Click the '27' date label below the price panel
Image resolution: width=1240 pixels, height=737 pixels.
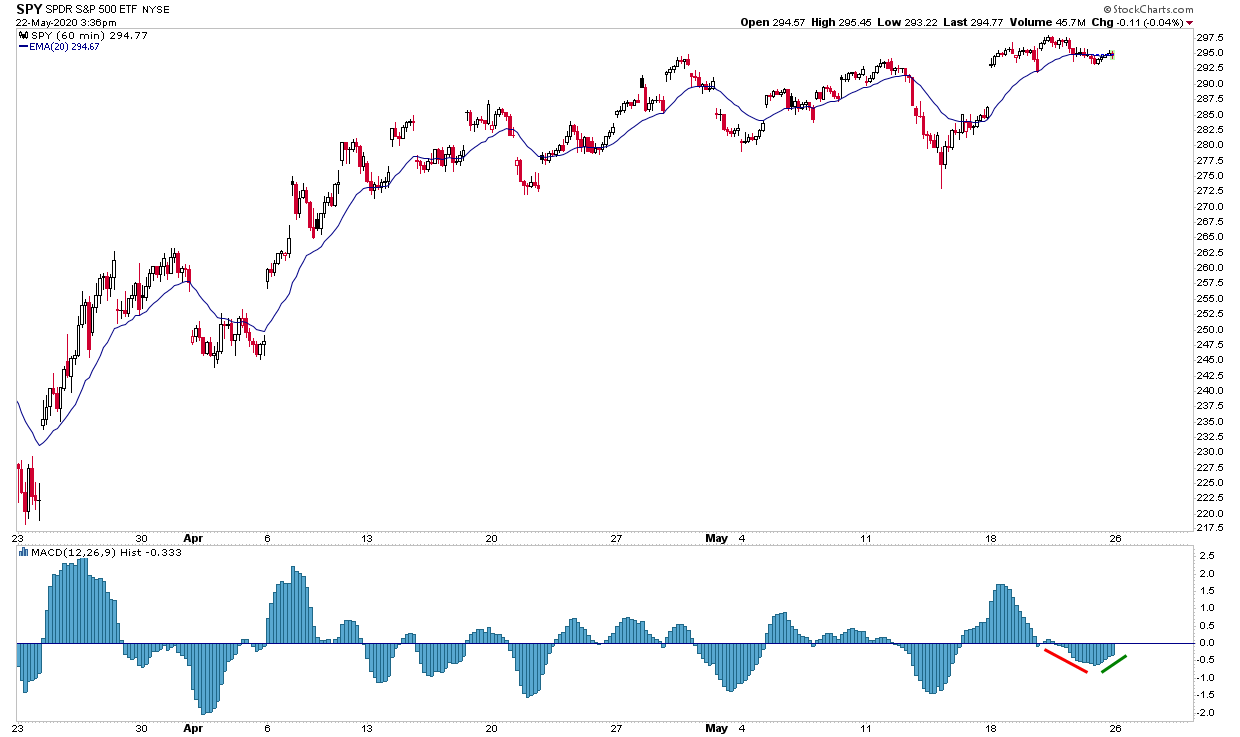(616, 538)
